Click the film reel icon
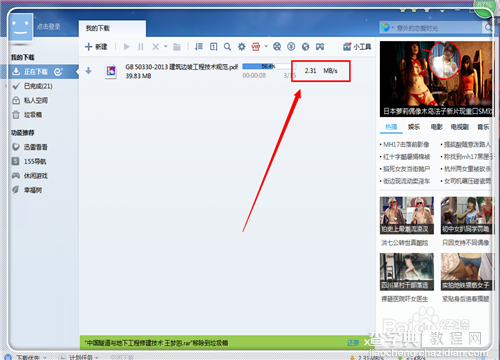500x360 pixels. 277,47
